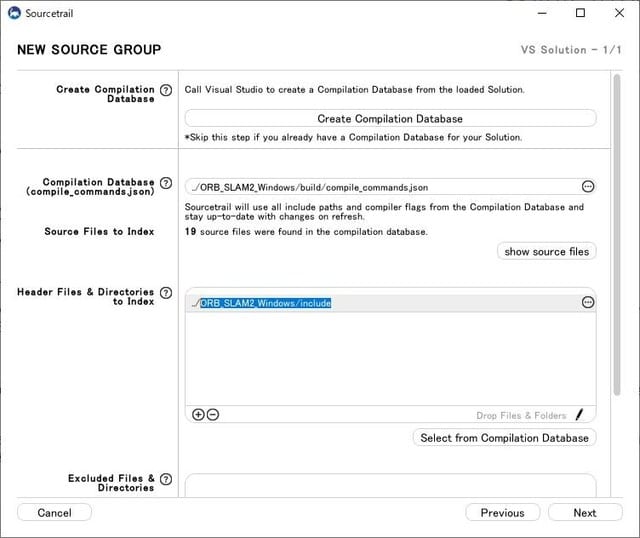
Task: Click pencil icon to edit header paths
Action: click(580, 415)
